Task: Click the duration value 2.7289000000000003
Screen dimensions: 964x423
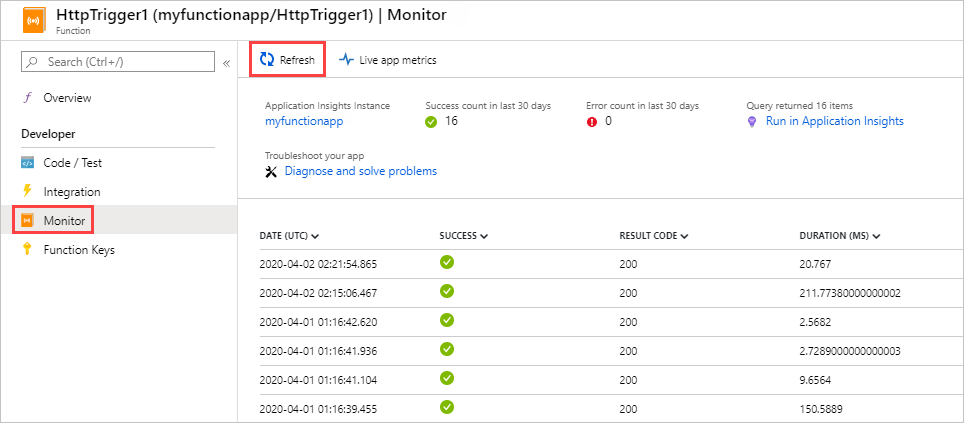Action: coord(850,351)
